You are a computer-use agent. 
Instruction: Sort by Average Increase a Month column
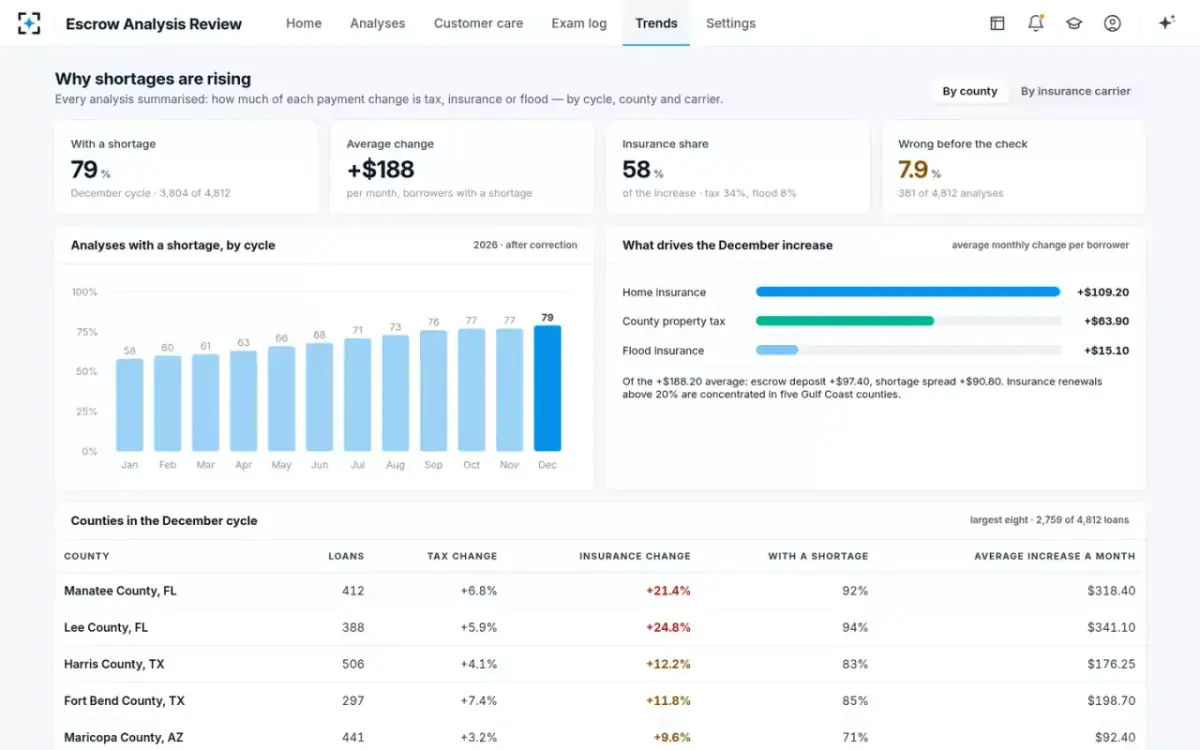tap(1055, 556)
